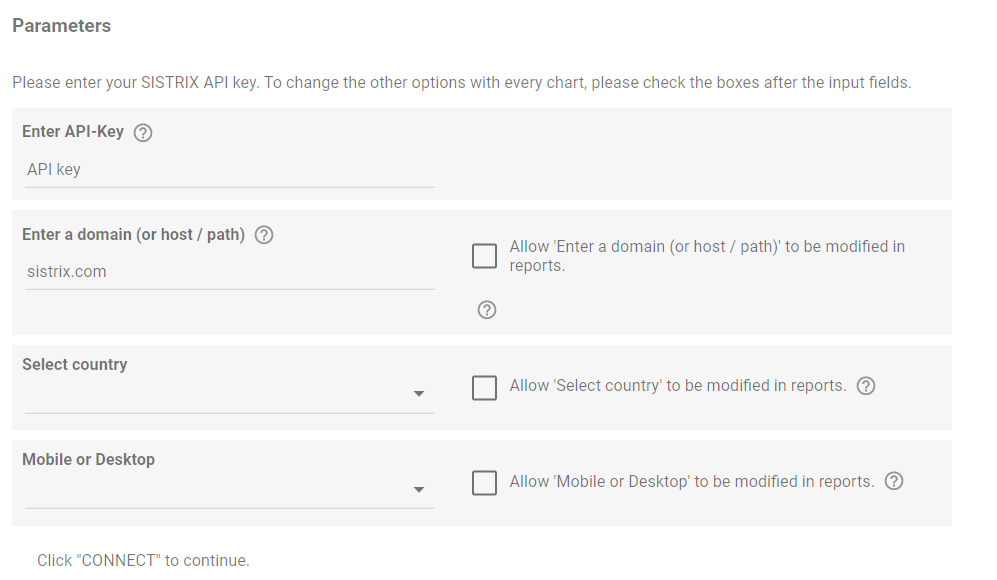Screen dimensions: 997x580
Task: Click the 'Click CONNECT to continue' text
Action: pos(143,560)
